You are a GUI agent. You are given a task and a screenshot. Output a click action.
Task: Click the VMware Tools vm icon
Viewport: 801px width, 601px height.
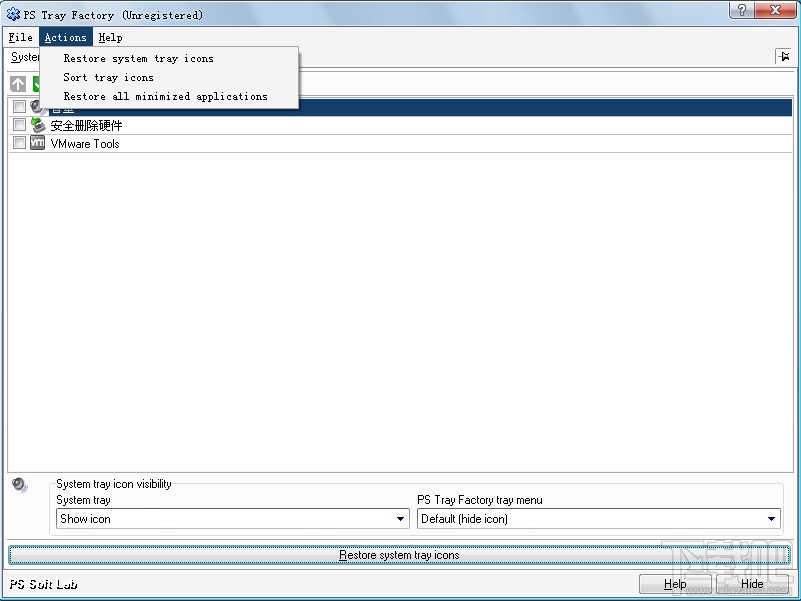tap(37, 143)
